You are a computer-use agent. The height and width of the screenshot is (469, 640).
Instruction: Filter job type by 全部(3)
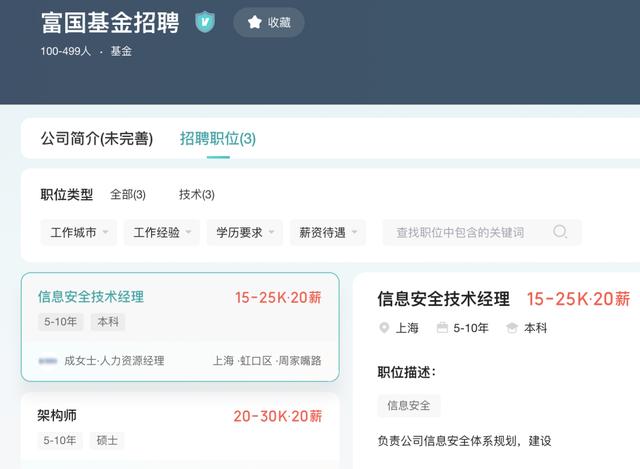point(128,194)
